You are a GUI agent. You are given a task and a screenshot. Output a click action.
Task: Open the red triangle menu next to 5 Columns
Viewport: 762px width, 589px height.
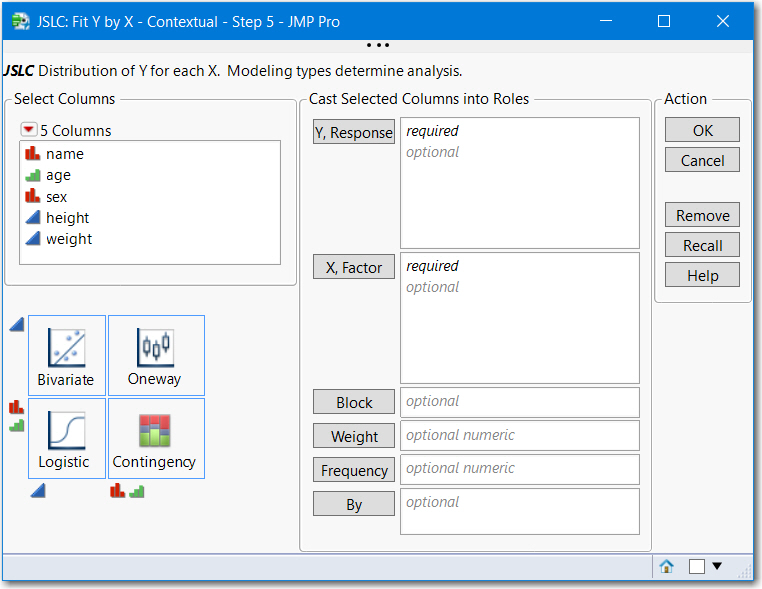tap(28, 130)
